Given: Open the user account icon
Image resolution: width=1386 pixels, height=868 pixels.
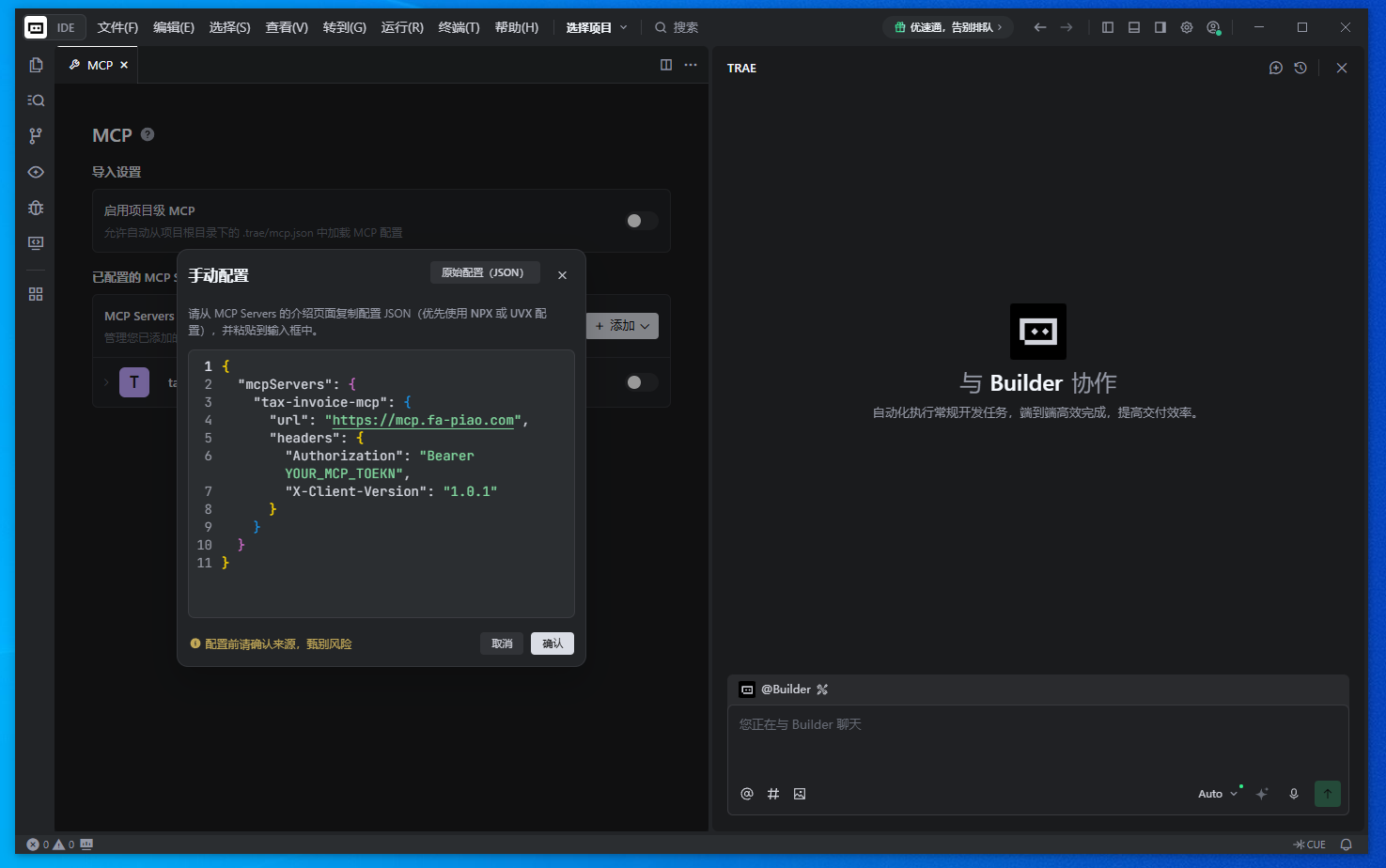Looking at the screenshot, I should point(1213,27).
